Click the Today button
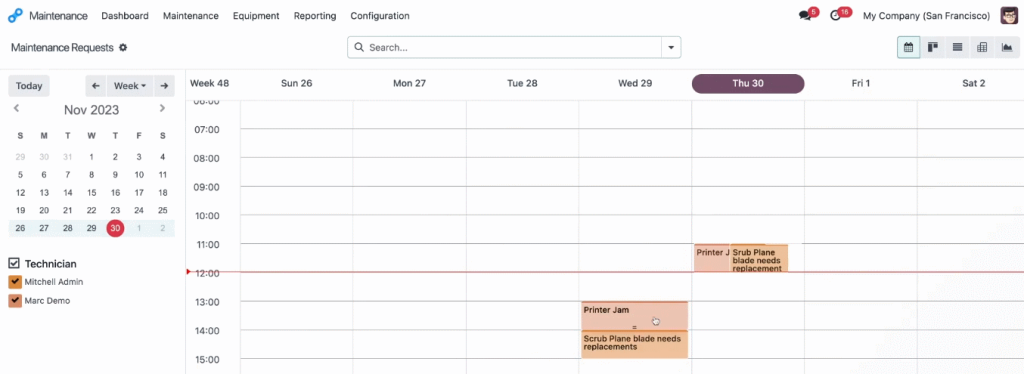This screenshot has height=374, width=1024. pyautogui.click(x=29, y=86)
